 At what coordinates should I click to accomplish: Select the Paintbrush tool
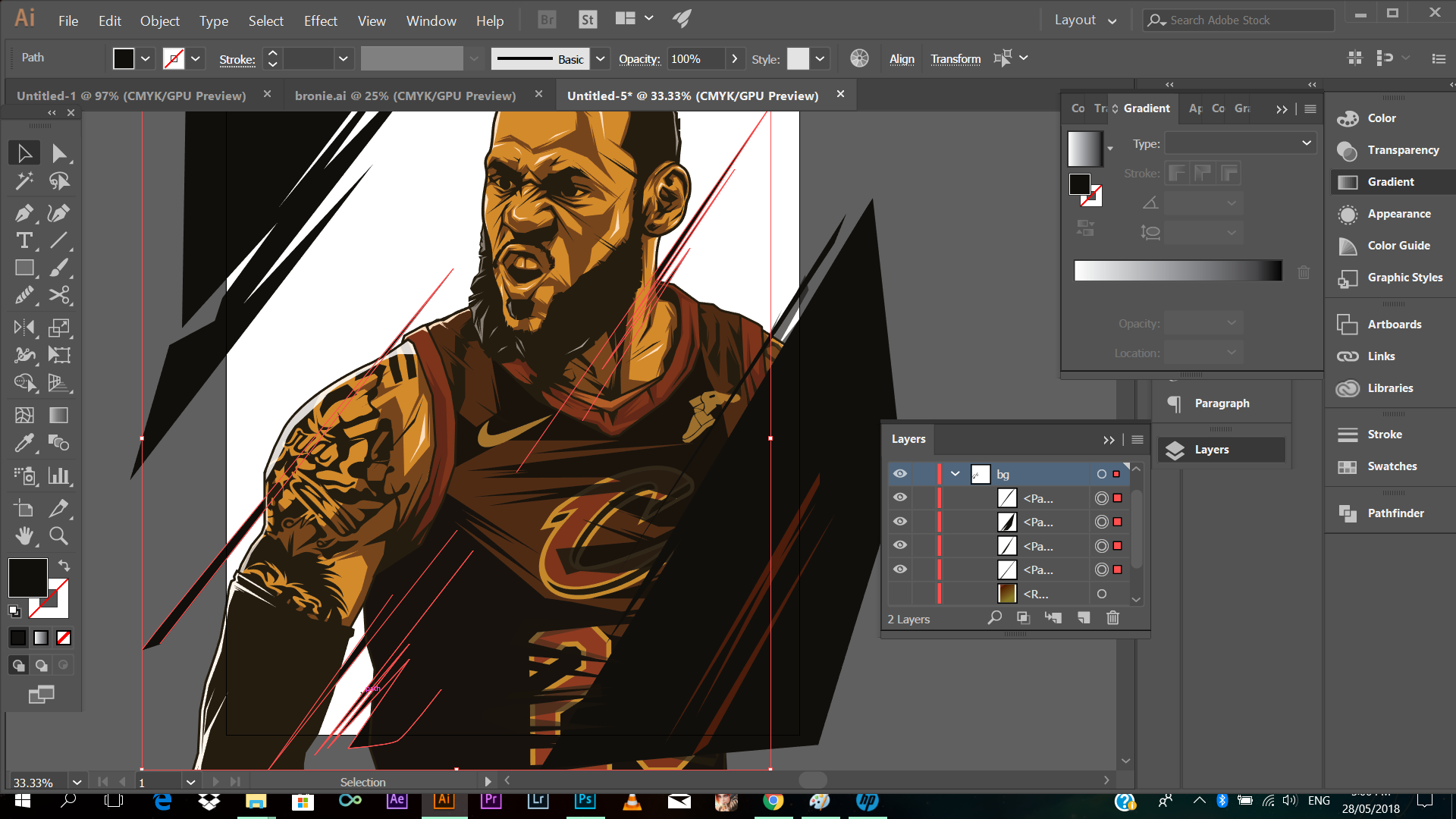[x=59, y=268]
